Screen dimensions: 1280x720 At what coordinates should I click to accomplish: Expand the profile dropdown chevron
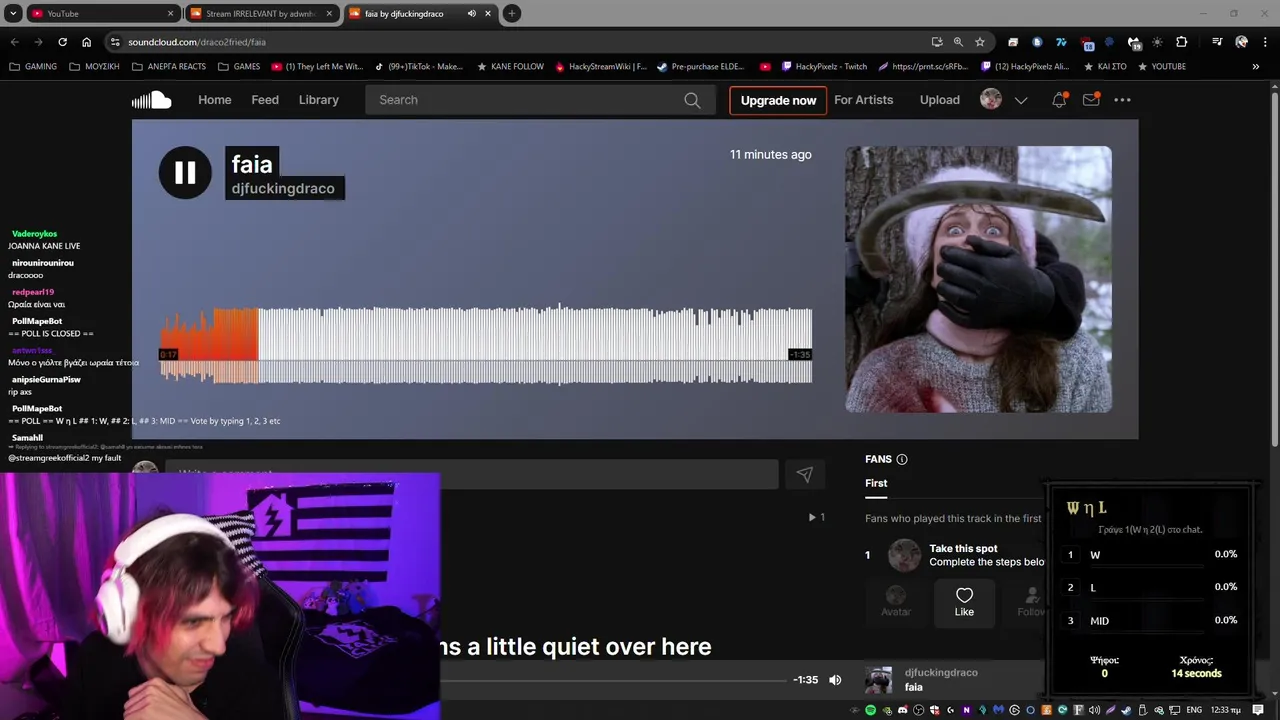tap(1021, 100)
